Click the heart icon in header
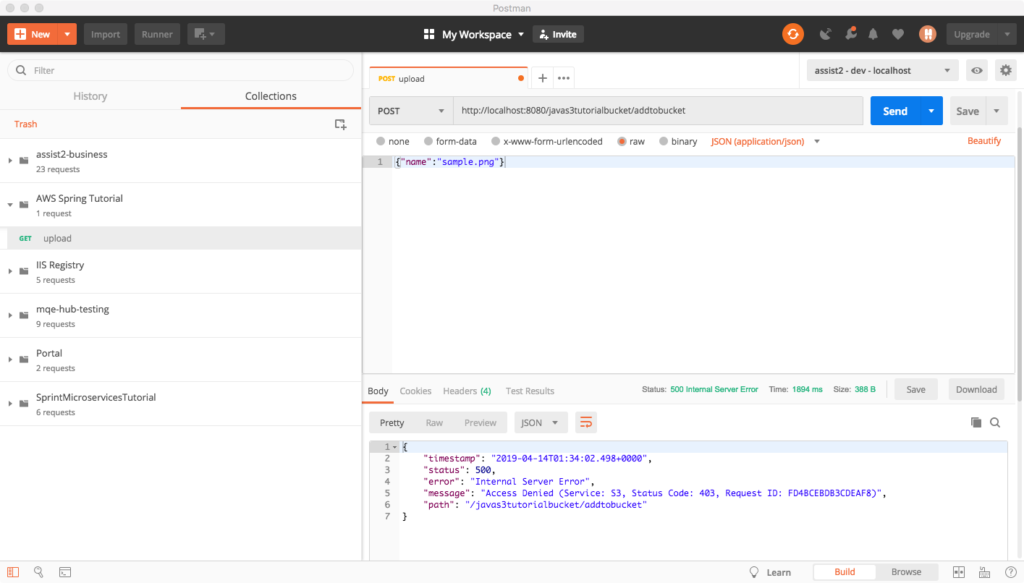 898,34
